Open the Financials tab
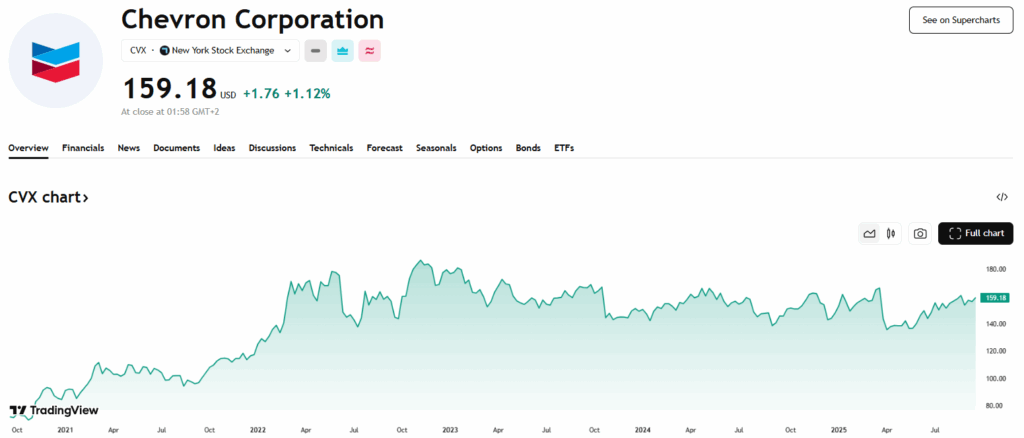The height and width of the screenshot is (438, 1024). [83, 148]
